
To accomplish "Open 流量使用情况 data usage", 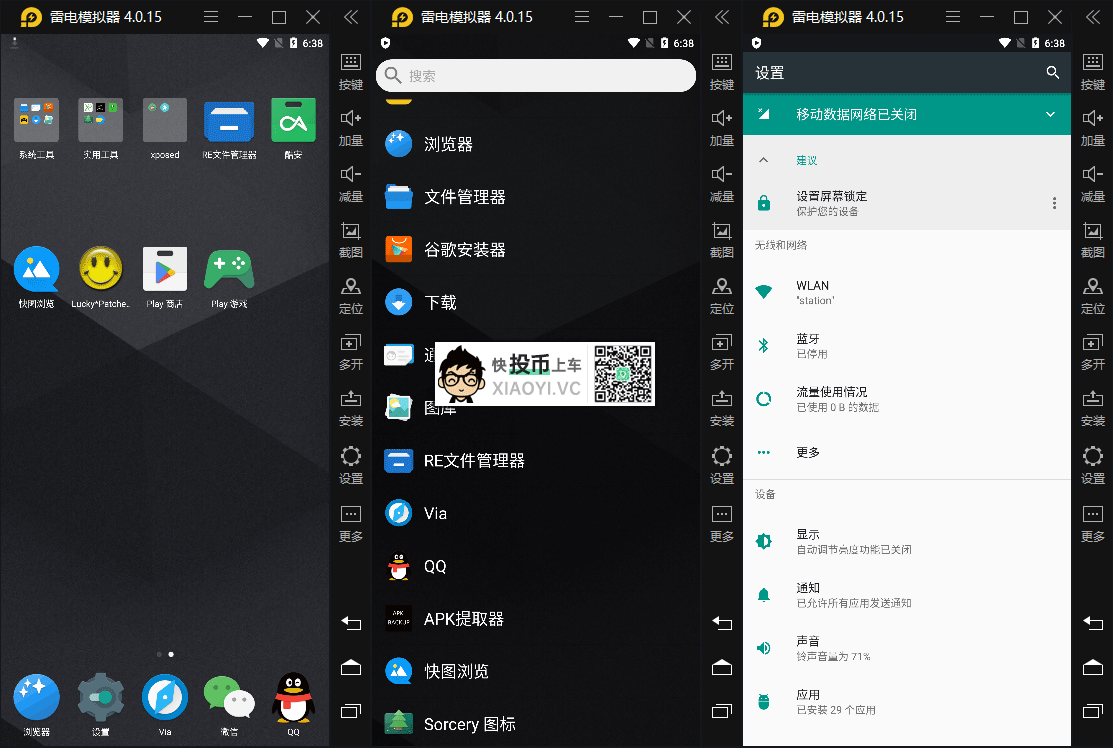I will [x=906, y=399].
